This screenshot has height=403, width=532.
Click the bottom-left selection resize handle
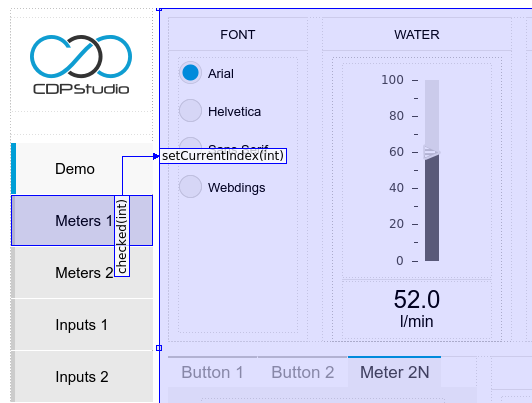click(159, 348)
